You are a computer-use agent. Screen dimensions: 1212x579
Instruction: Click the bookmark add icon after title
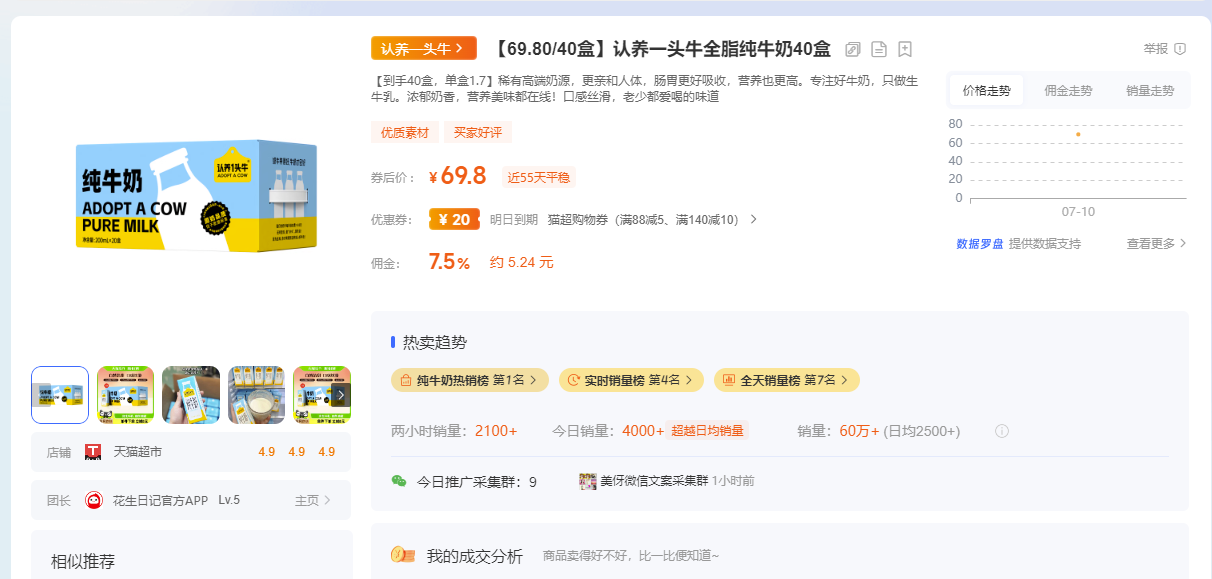905,49
